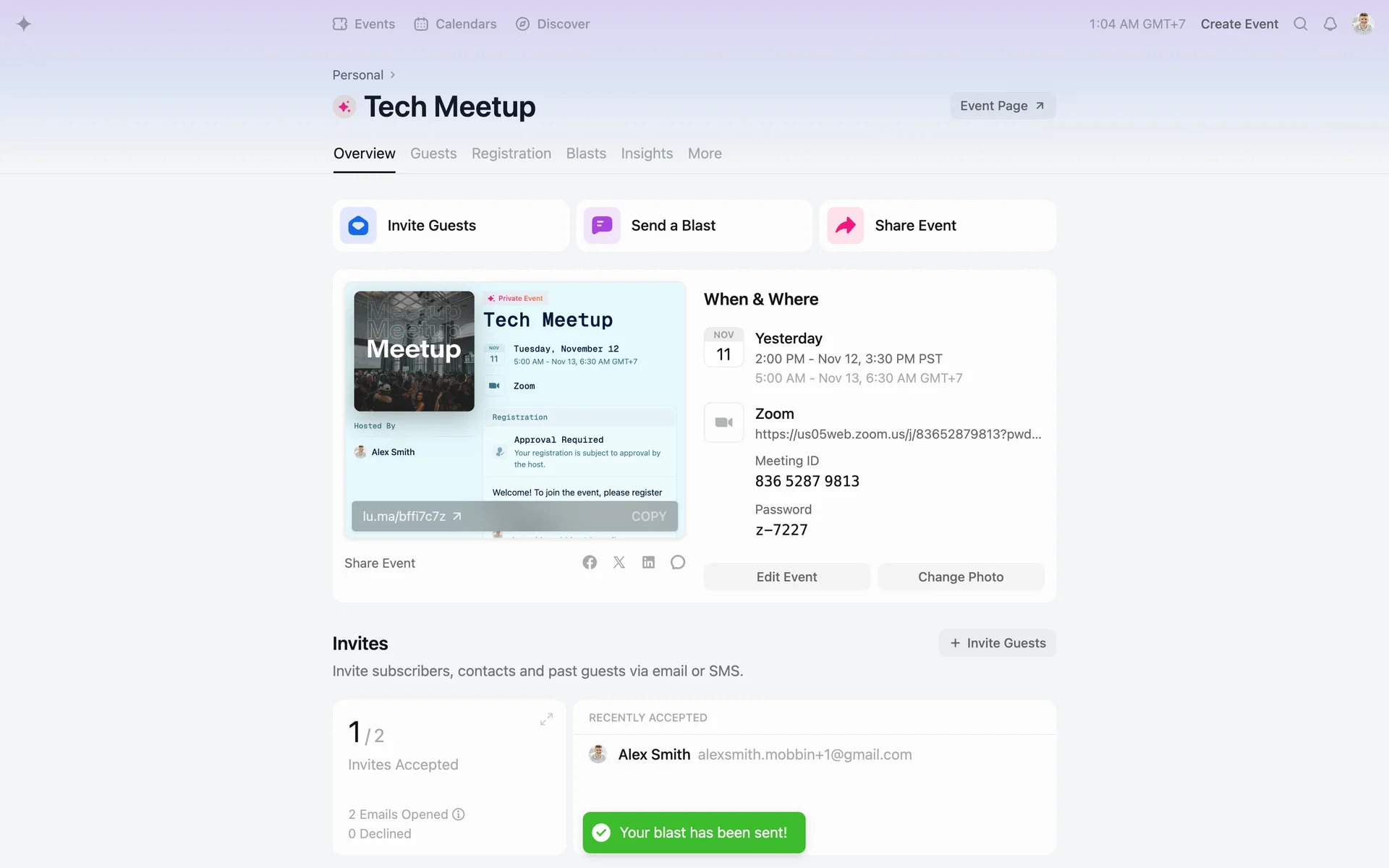Screen dimensions: 1389x868
Task: Click the Change Photo button
Action: tap(960, 576)
